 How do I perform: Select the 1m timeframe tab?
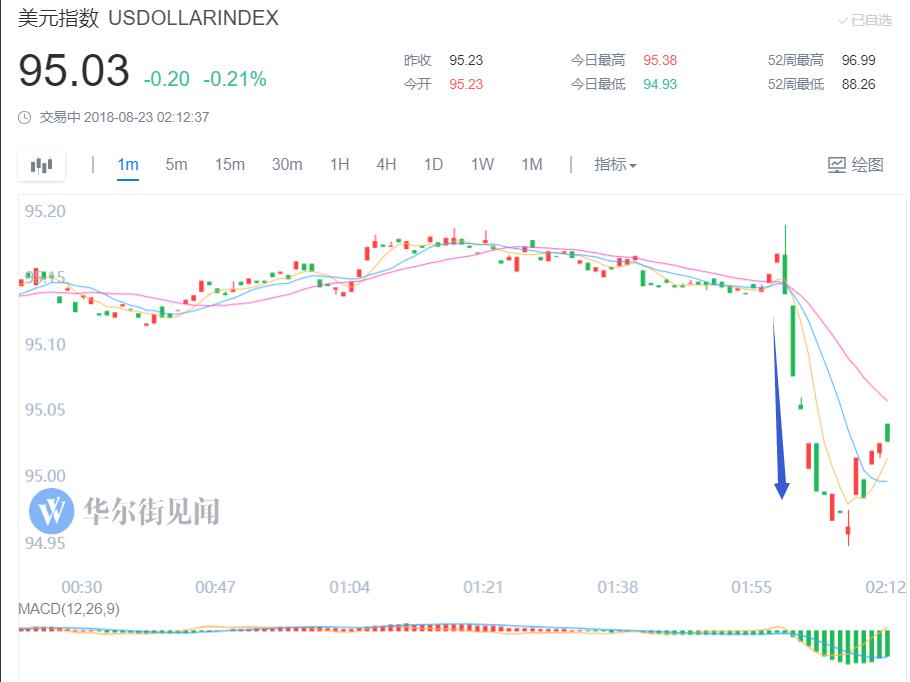[127, 164]
